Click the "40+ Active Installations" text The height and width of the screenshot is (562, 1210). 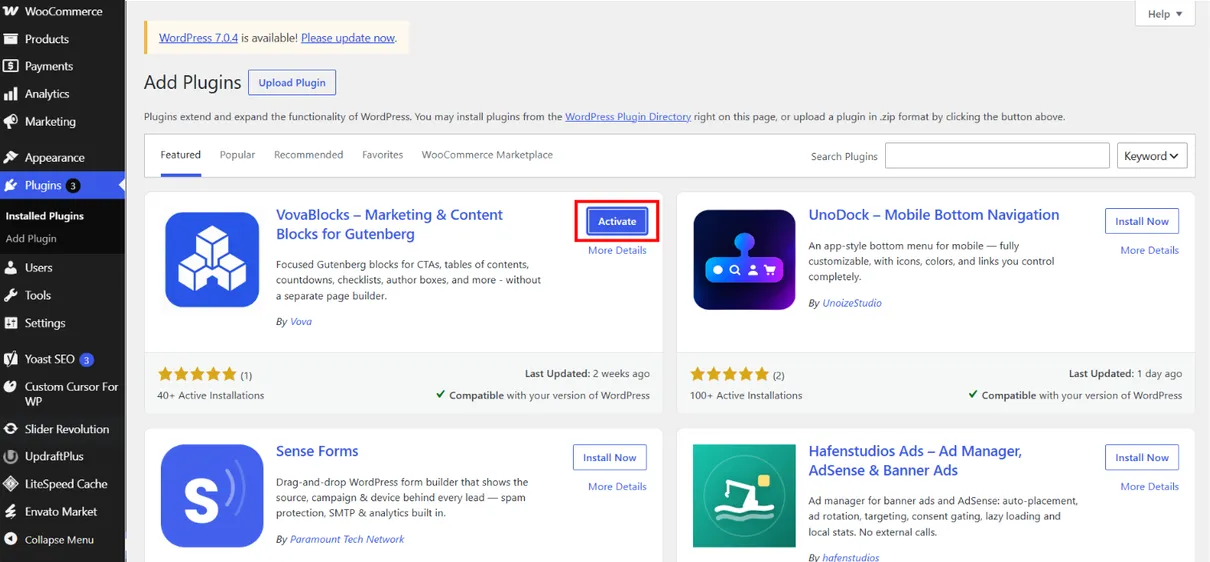211,395
